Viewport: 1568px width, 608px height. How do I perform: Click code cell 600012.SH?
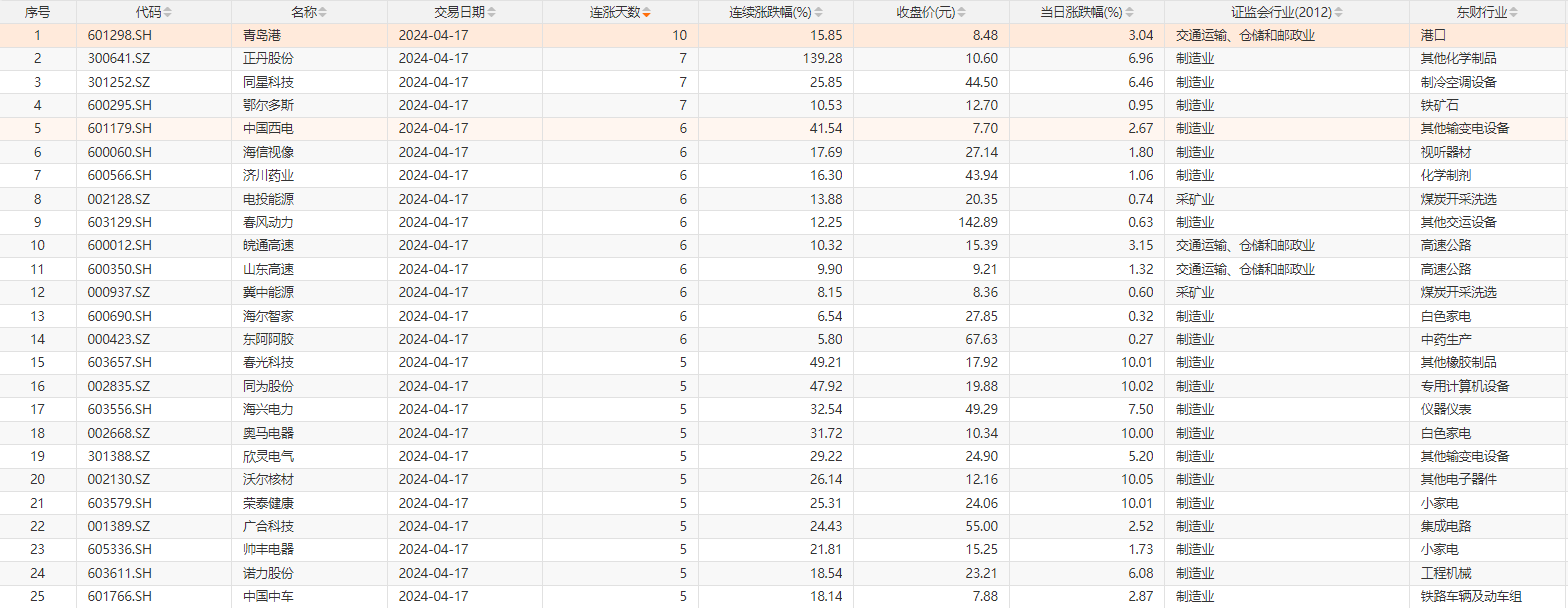pyautogui.click(x=154, y=246)
